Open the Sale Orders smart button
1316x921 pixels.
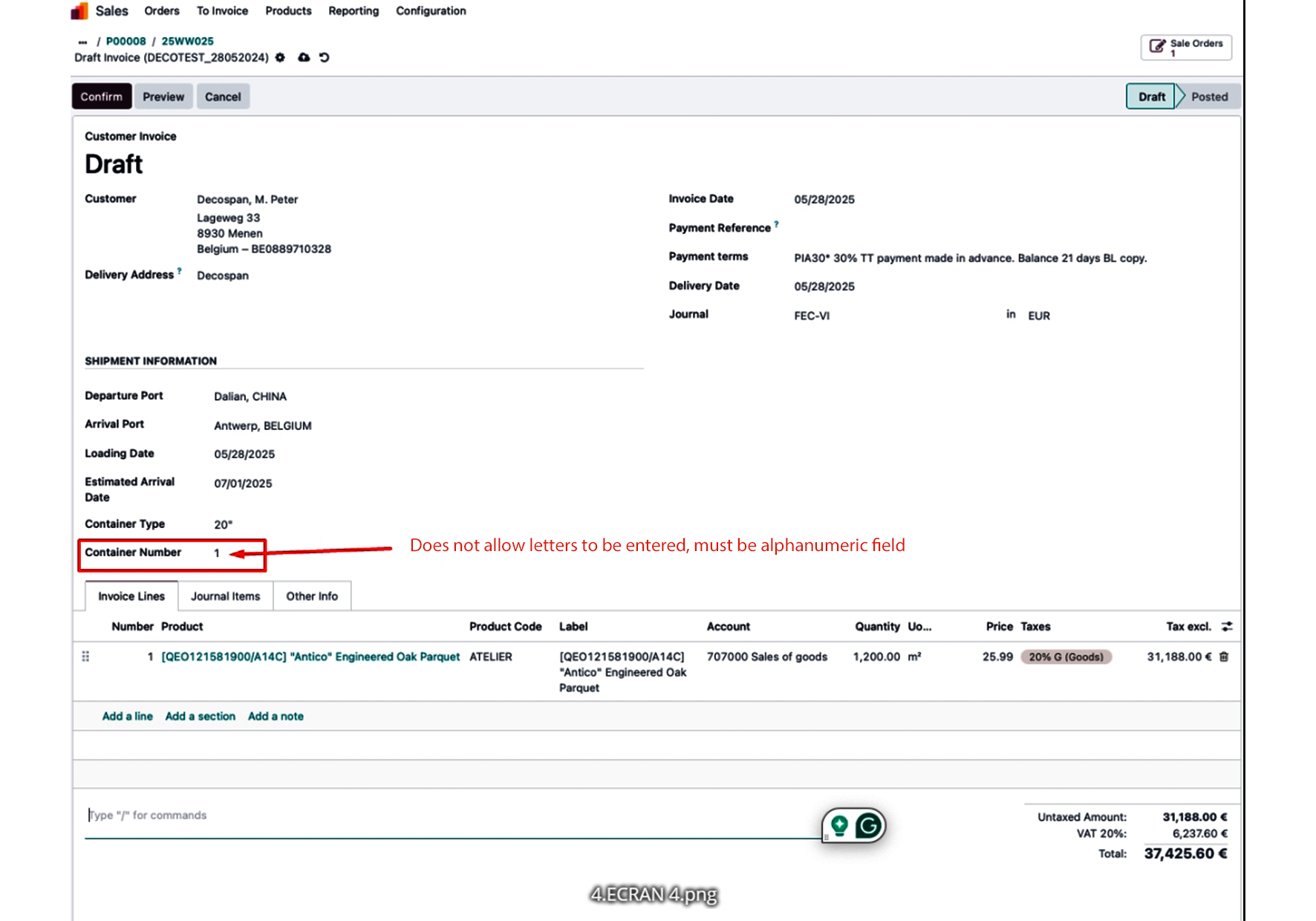[1186, 48]
